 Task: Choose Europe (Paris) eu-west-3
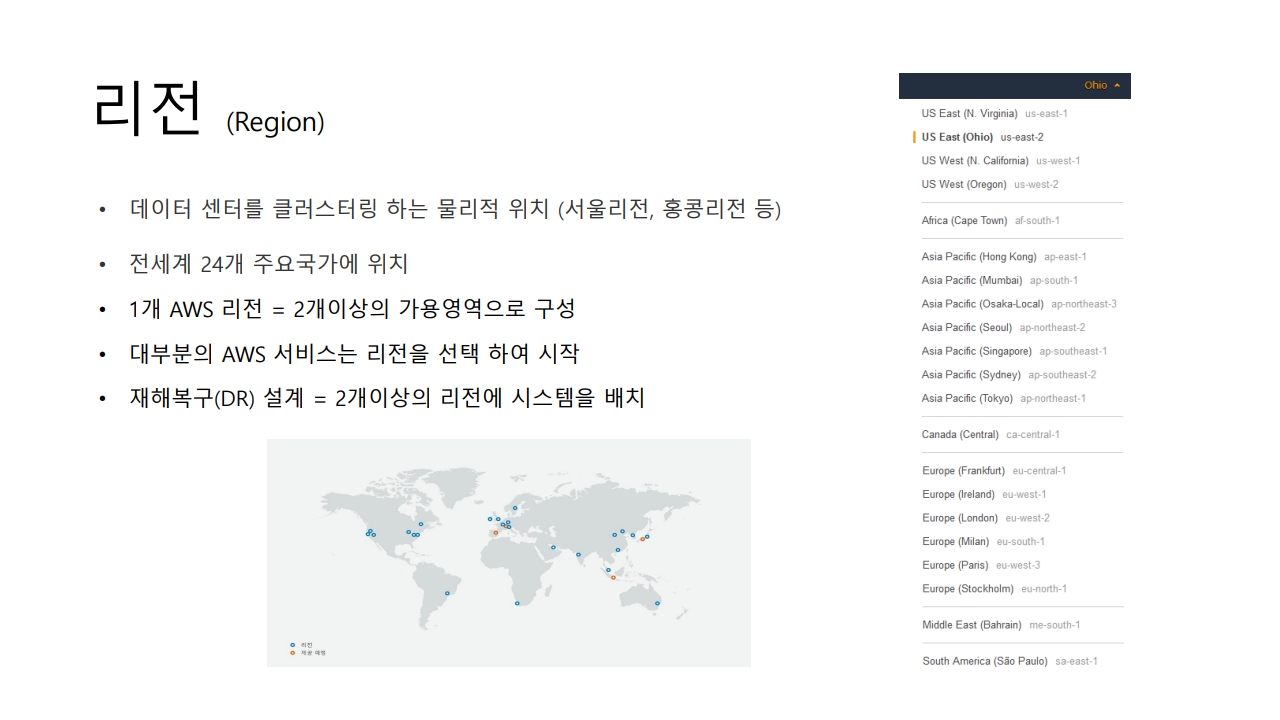(981, 565)
